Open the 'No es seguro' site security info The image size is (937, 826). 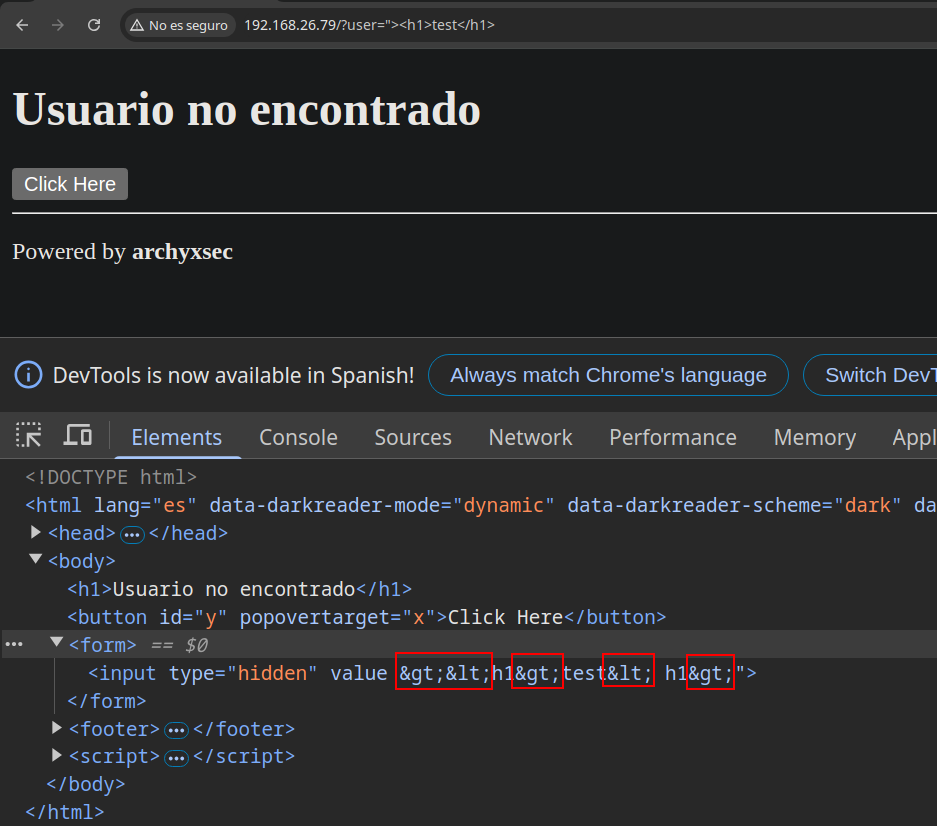[x=179, y=25]
